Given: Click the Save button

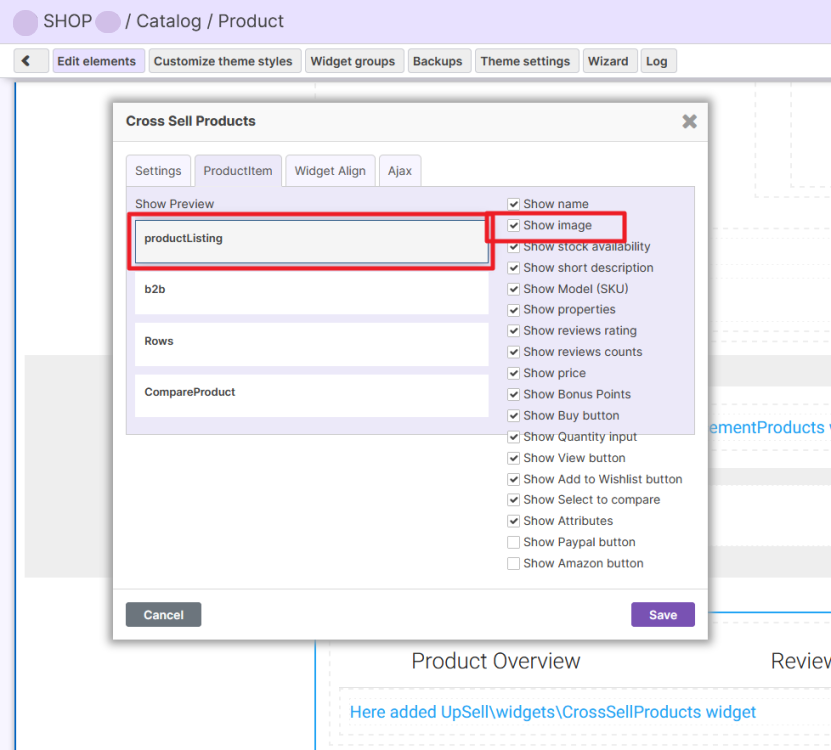Looking at the screenshot, I should pos(662,615).
